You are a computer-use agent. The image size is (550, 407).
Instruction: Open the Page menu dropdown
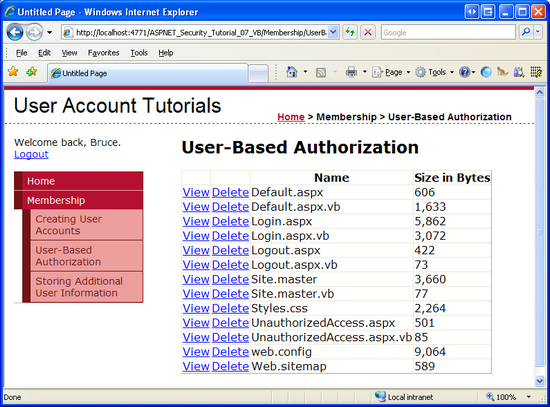[x=390, y=72]
